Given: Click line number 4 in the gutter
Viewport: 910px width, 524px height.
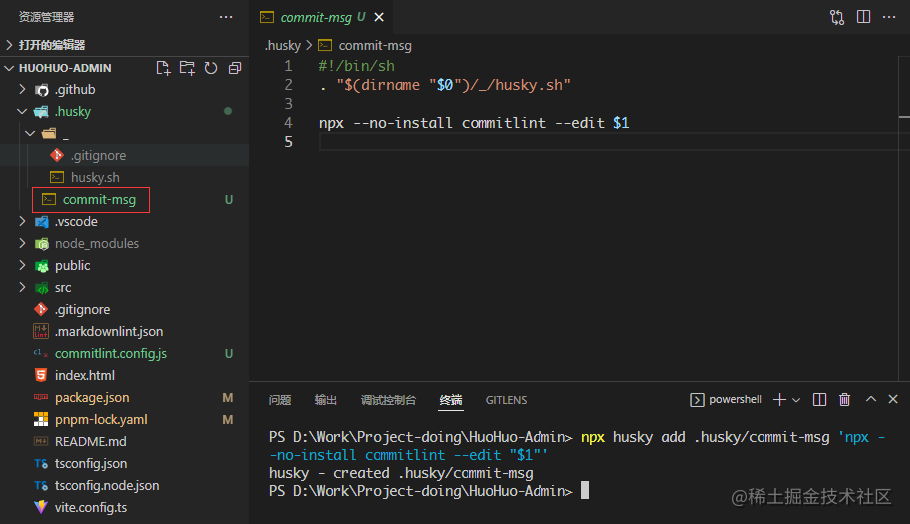Looking at the screenshot, I should pos(288,123).
